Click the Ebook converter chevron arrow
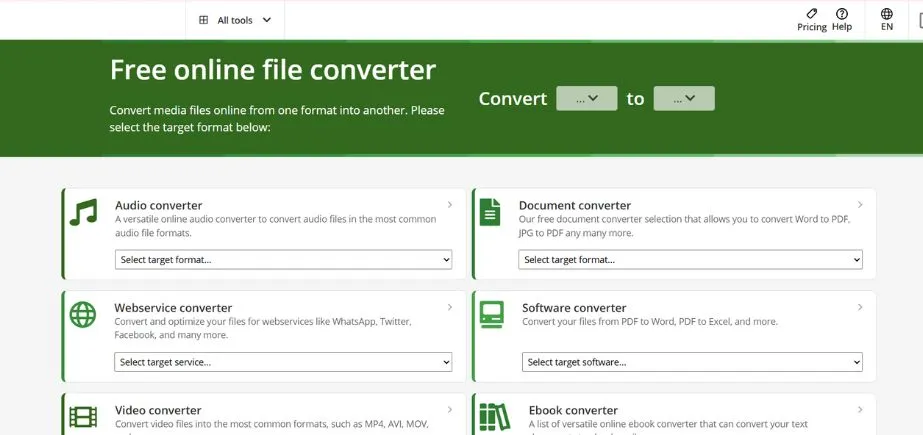 tap(860, 410)
